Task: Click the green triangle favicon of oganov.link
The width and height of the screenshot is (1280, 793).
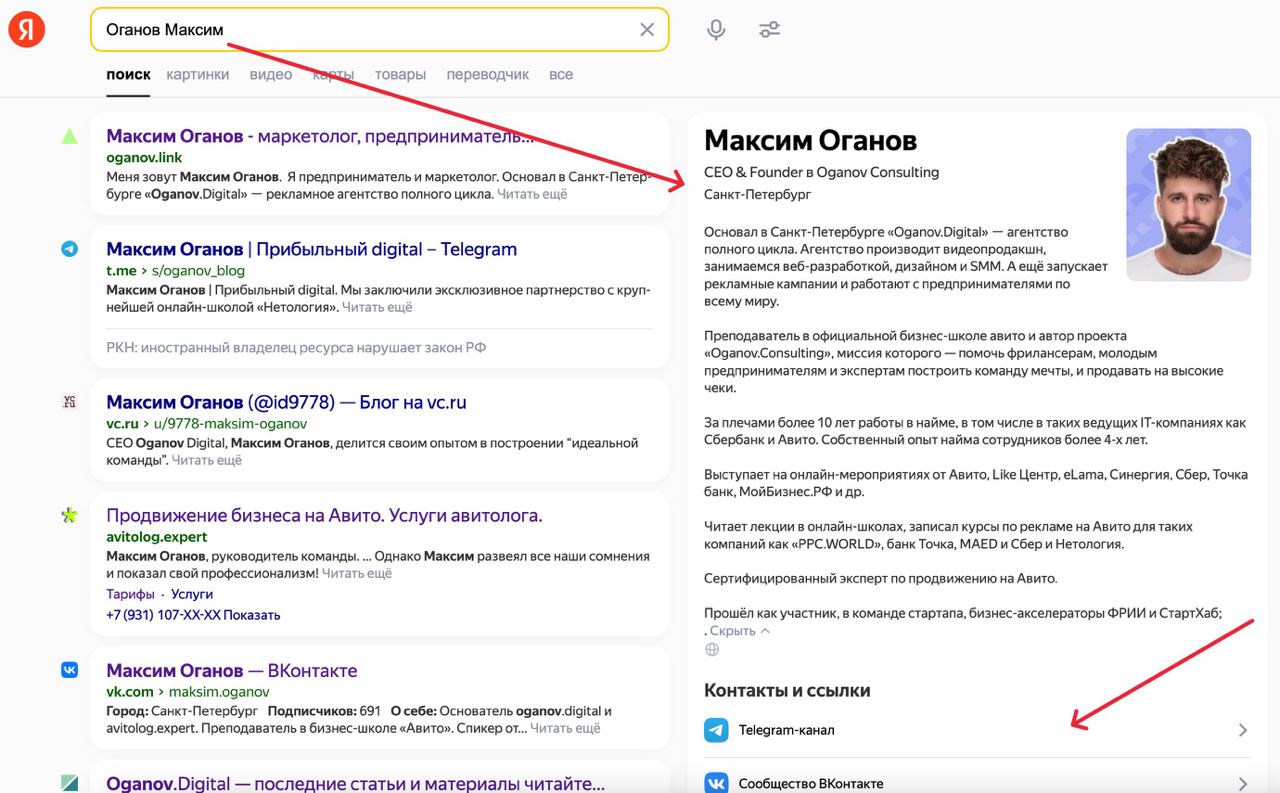Action: [69, 136]
